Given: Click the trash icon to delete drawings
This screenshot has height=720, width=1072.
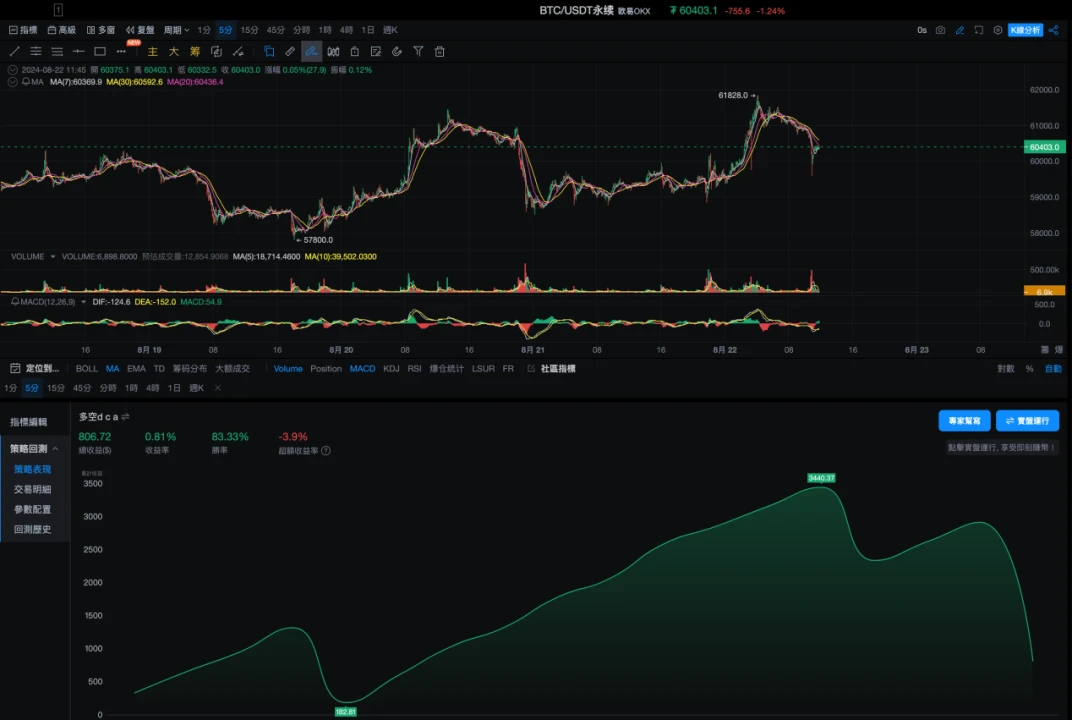Looking at the screenshot, I should tap(439, 51).
